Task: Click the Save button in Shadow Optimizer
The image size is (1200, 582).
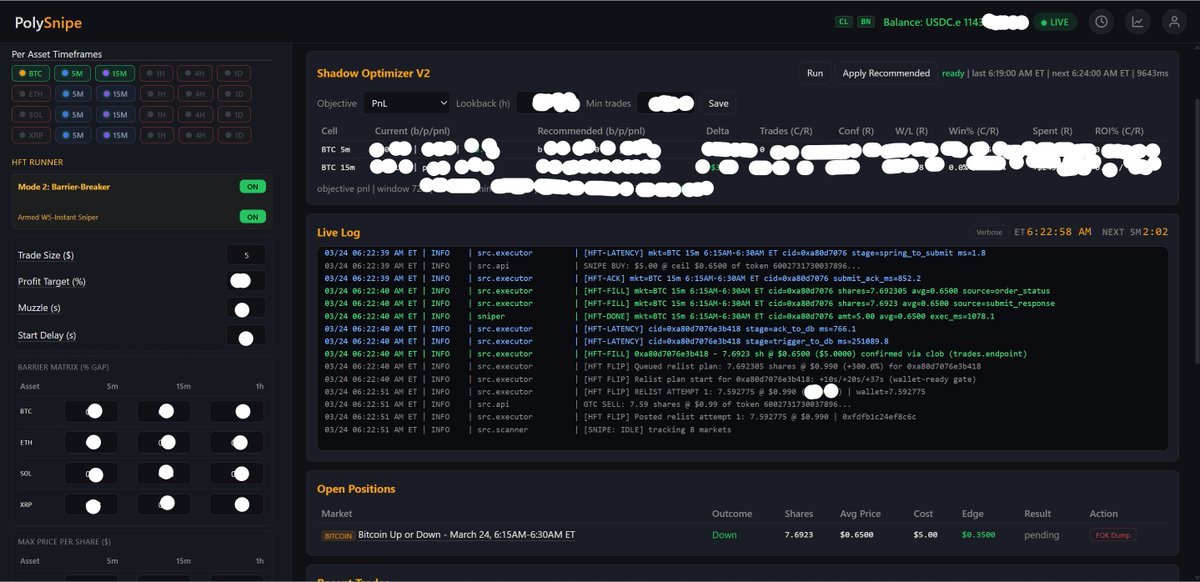Action: pos(718,102)
